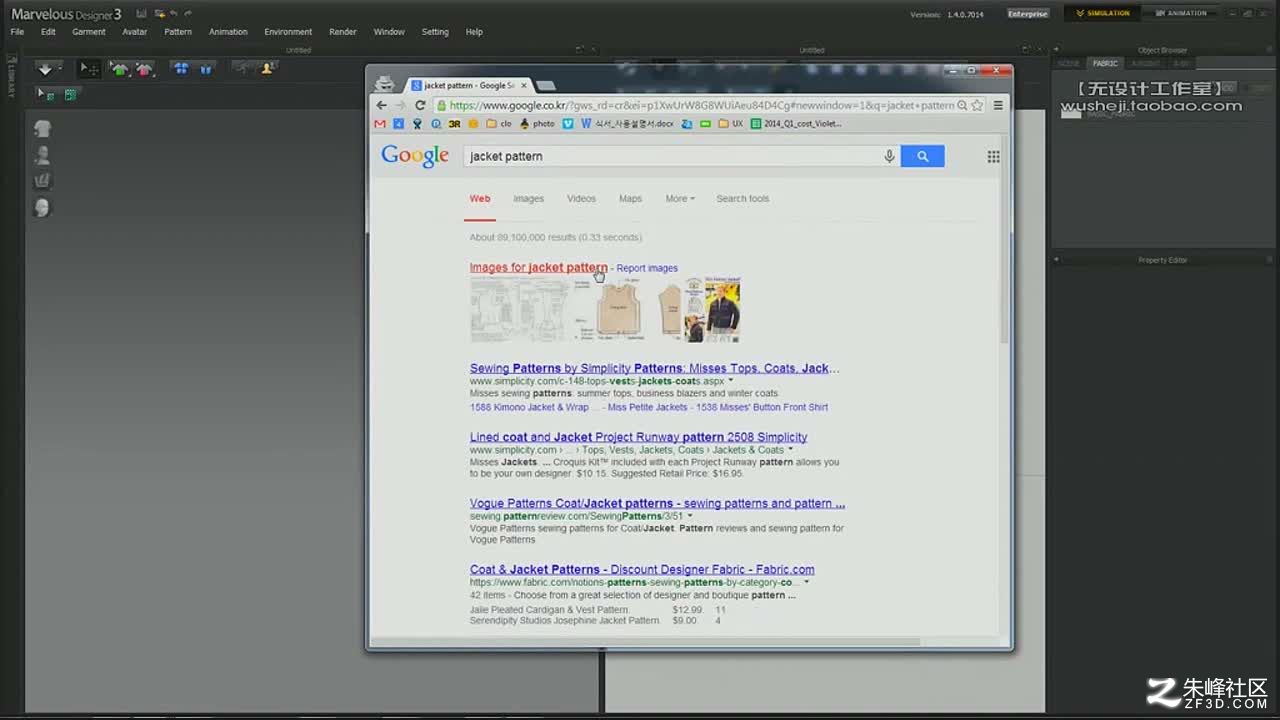The width and height of the screenshot is (1280, 720).
Task: Open the 2014_Q1_cost_Violet bookmark
Action: 796,124
